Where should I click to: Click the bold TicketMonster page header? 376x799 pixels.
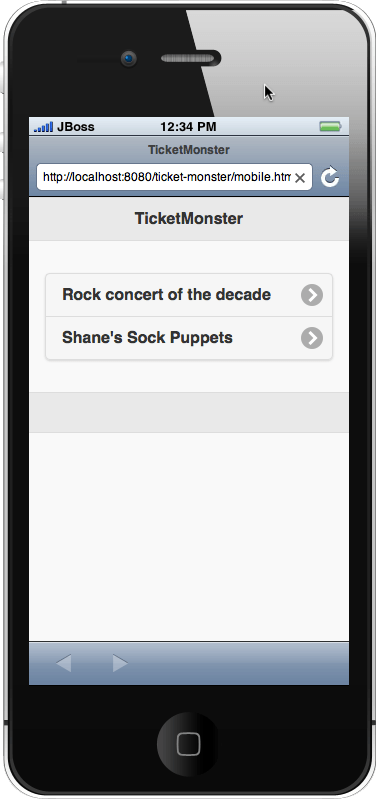[x=189, y=219]
